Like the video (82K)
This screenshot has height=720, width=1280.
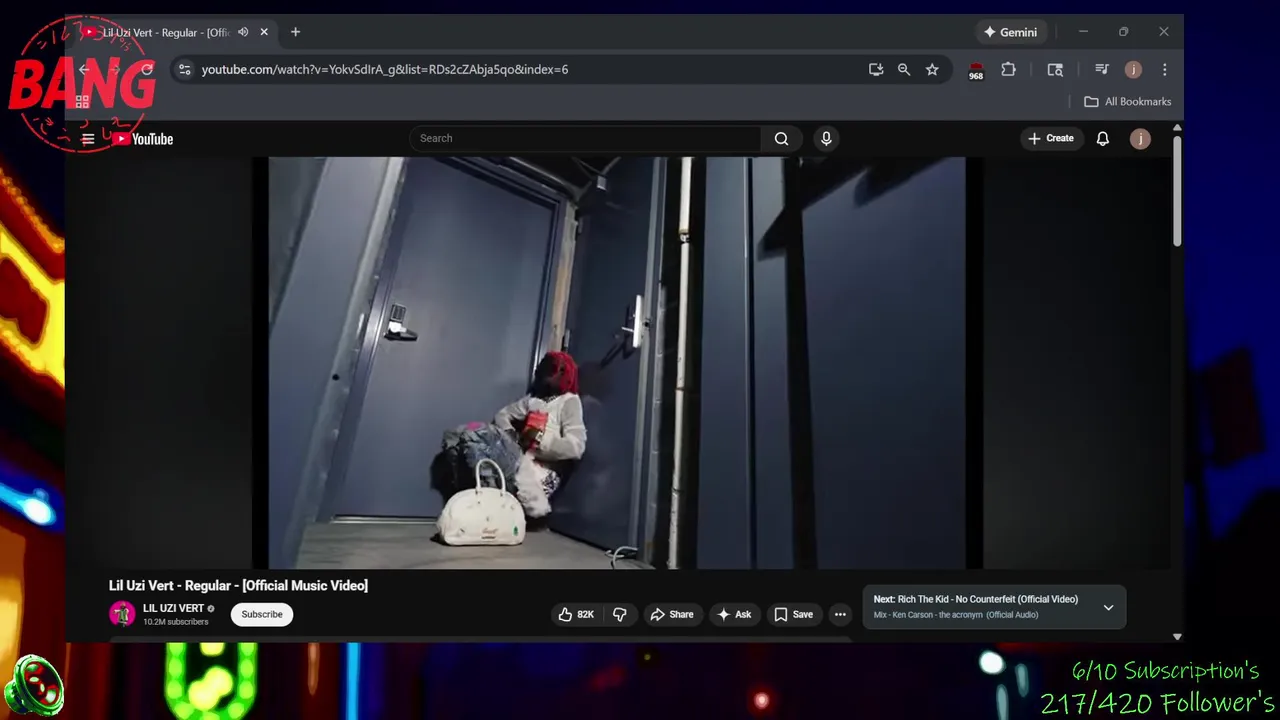(x=576, y=614)
